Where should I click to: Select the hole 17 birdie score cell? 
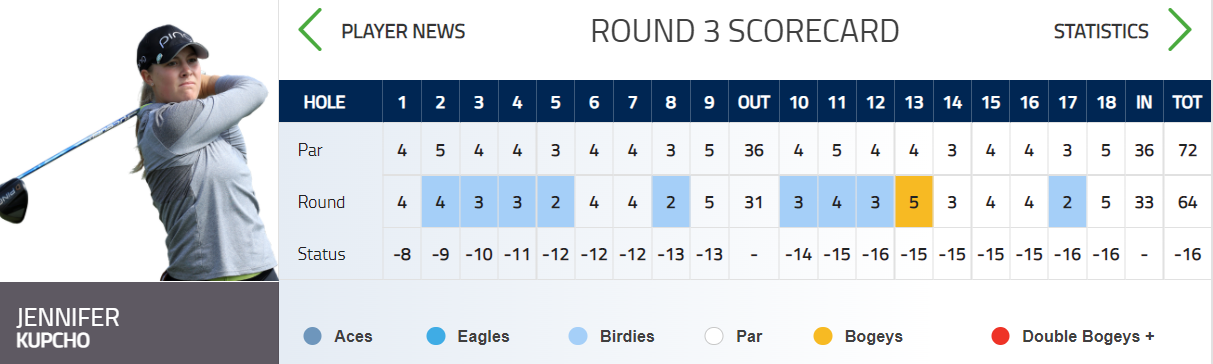(x=1068, y=202)
